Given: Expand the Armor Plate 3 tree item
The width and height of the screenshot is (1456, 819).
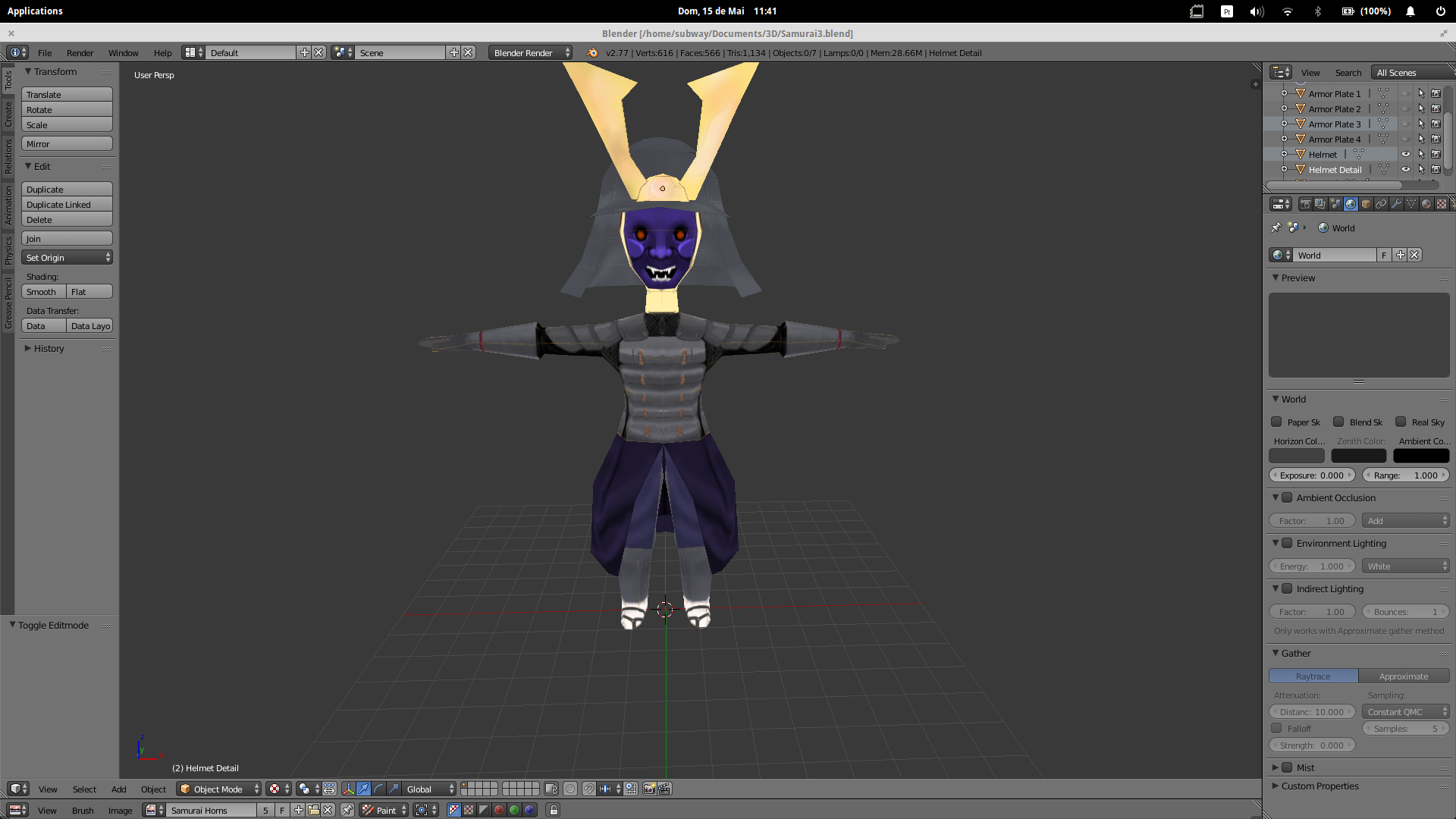Looking at the screenshot, I should (x=1284, y=124).
